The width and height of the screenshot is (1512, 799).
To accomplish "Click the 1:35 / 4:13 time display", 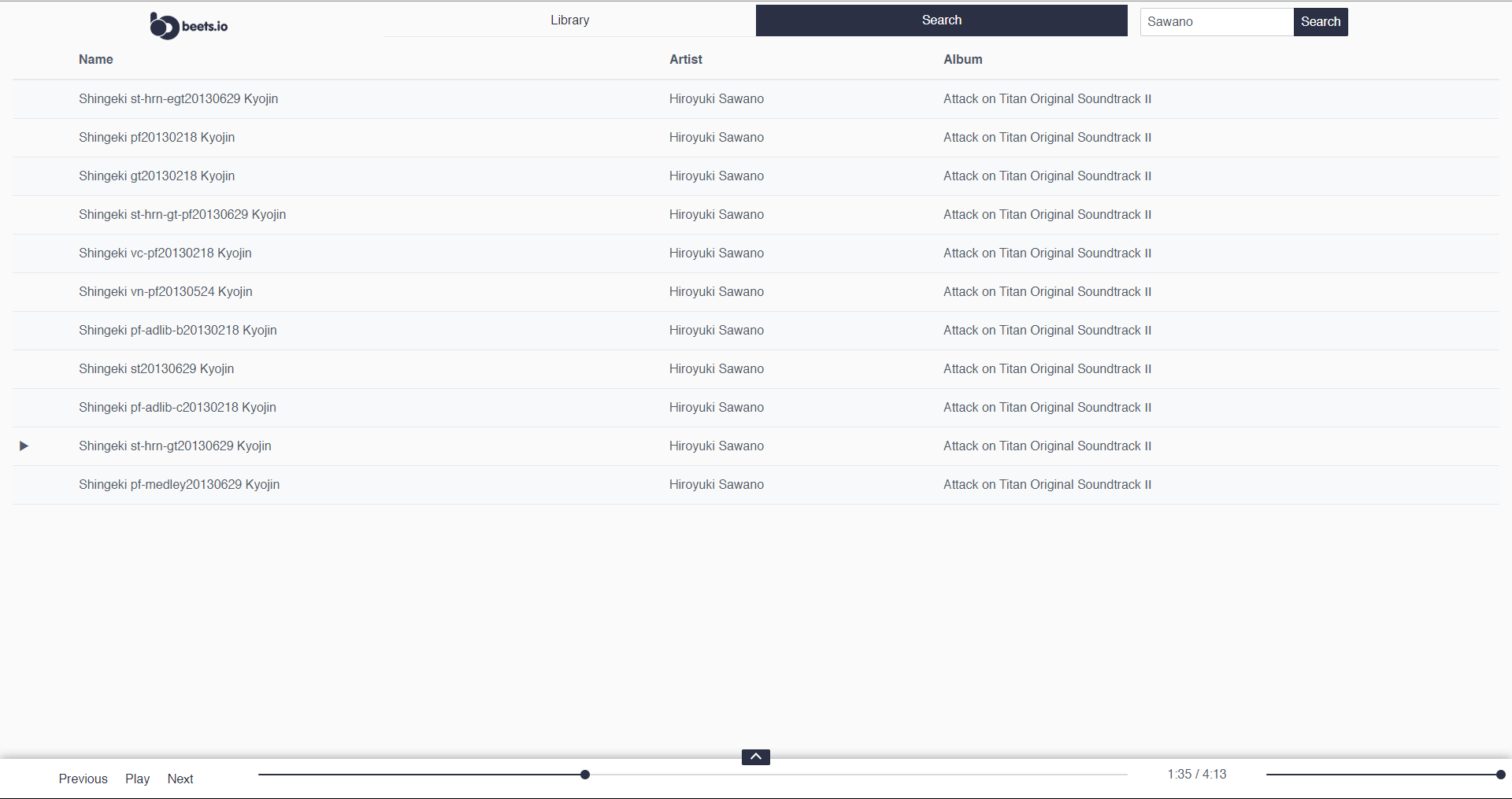I will tap(1197, 775).
